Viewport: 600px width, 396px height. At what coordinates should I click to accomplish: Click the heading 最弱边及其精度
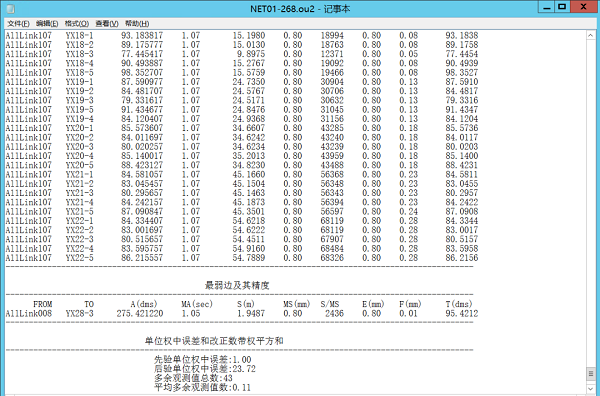click(237, 285)
